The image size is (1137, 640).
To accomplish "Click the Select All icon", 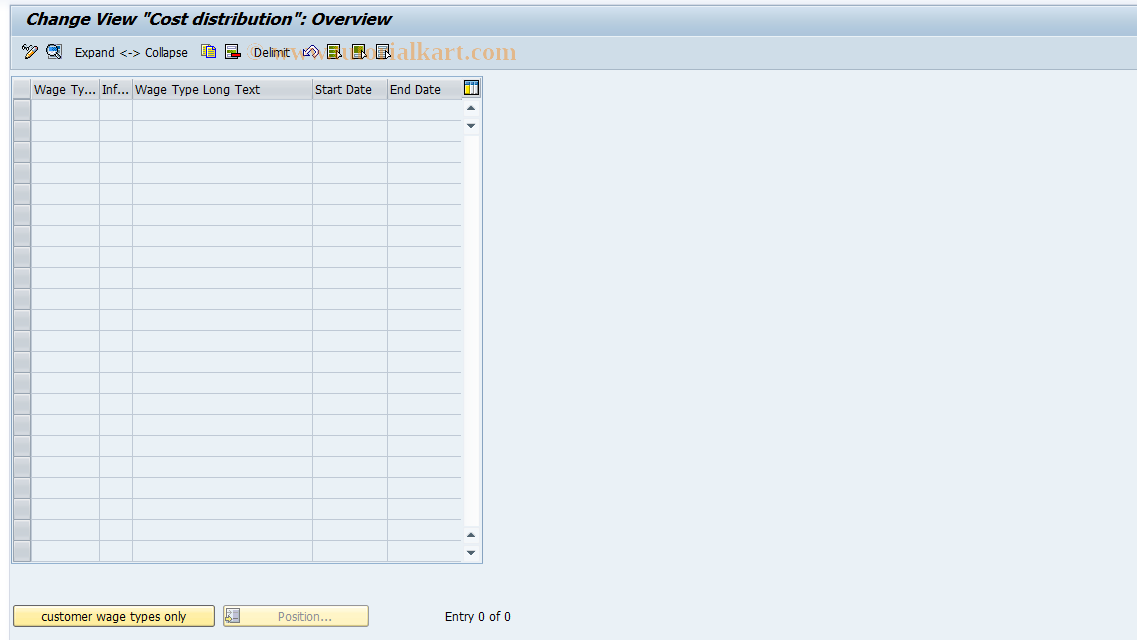I will (x=334, y=51).
